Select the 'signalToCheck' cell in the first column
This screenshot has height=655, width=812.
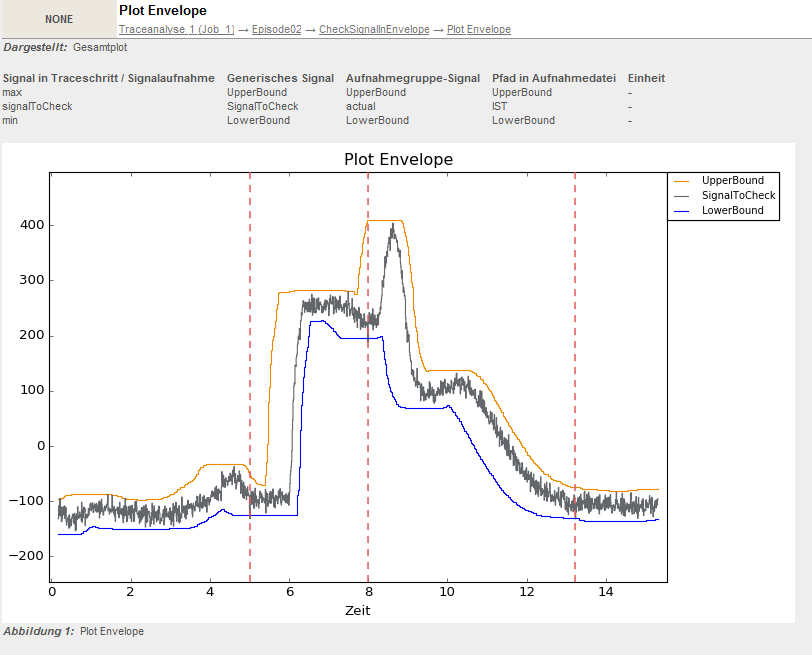pos(37,106)
